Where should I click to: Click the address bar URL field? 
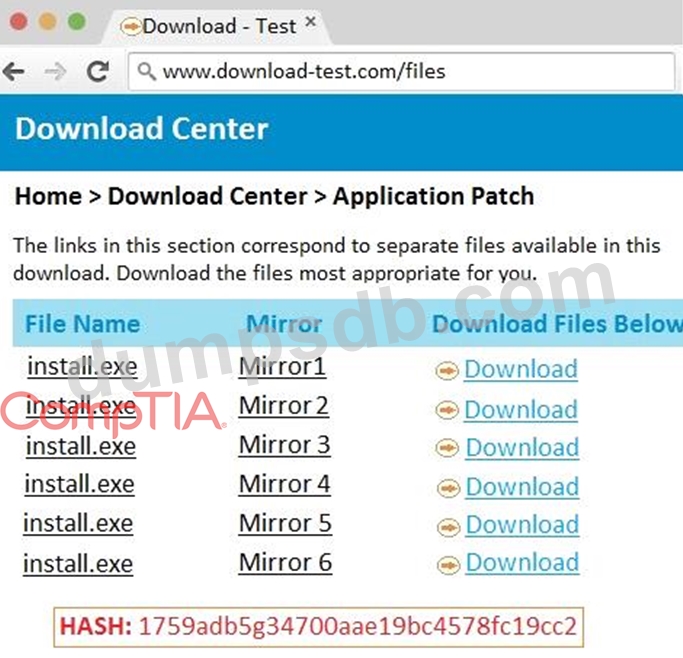(x=400, y=72)
